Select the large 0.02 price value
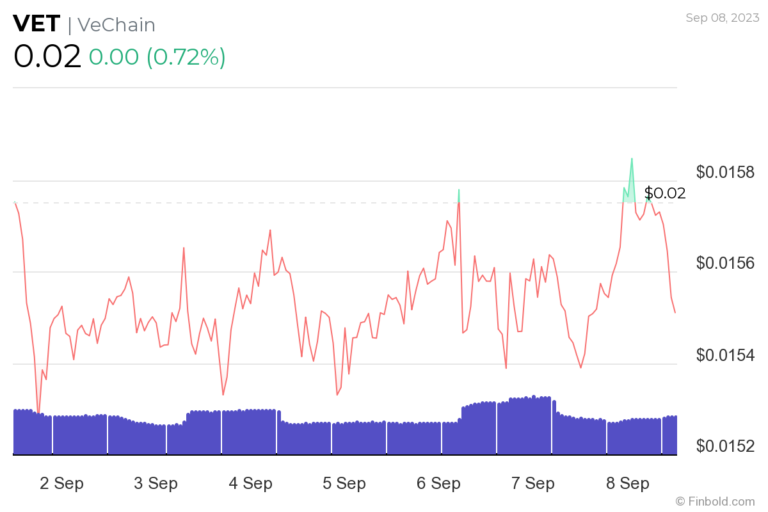 click(x=46, y=56)
